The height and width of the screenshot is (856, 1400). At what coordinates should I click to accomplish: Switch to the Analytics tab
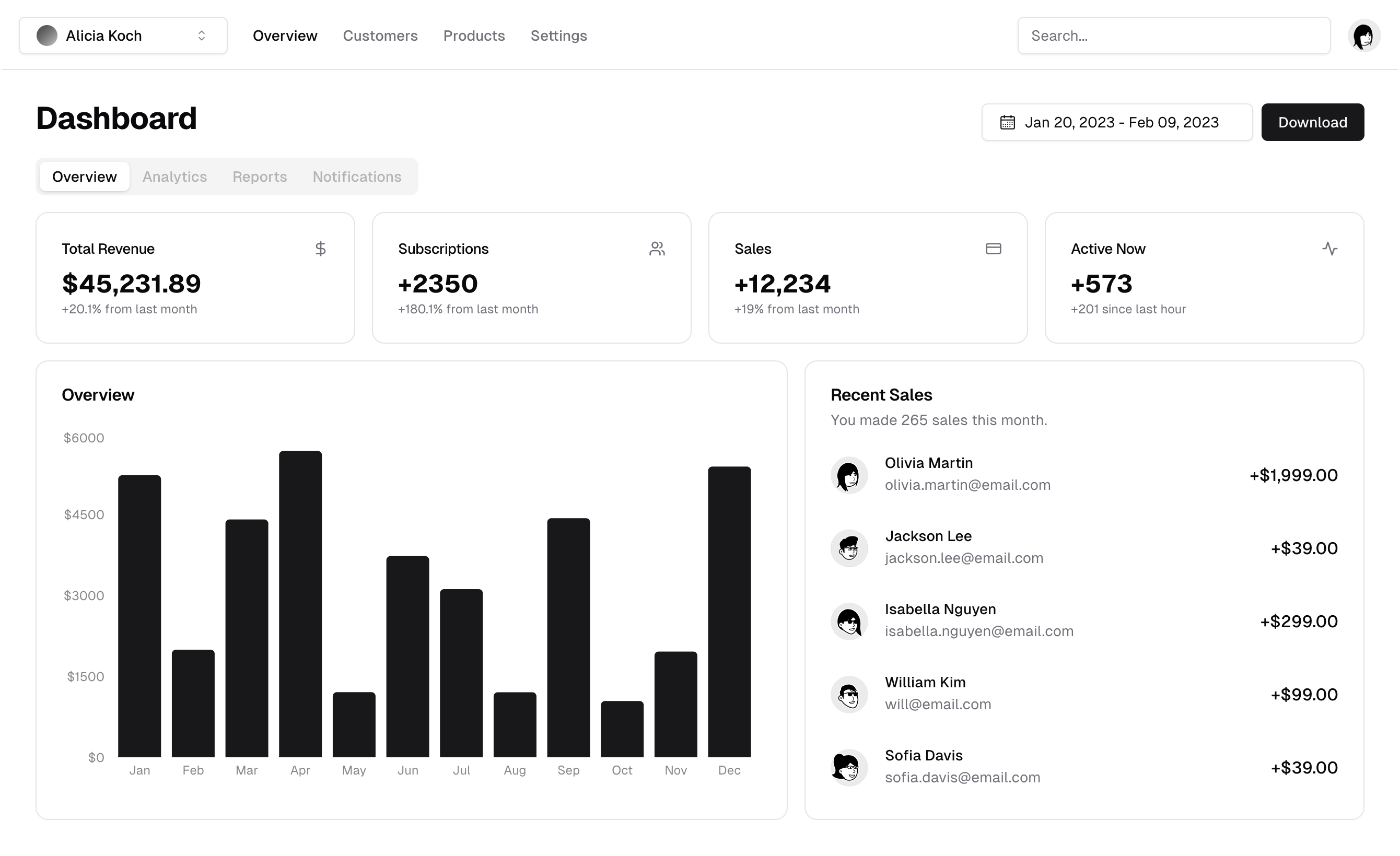(x=174, y=177)
